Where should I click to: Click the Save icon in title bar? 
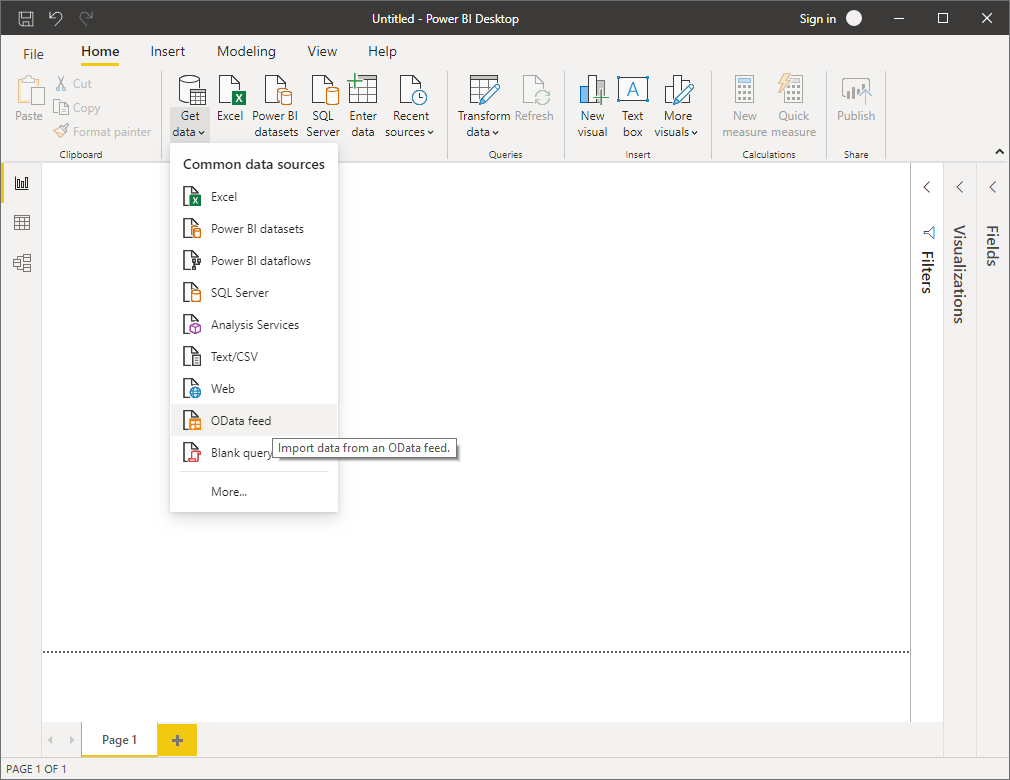point(26,19)
